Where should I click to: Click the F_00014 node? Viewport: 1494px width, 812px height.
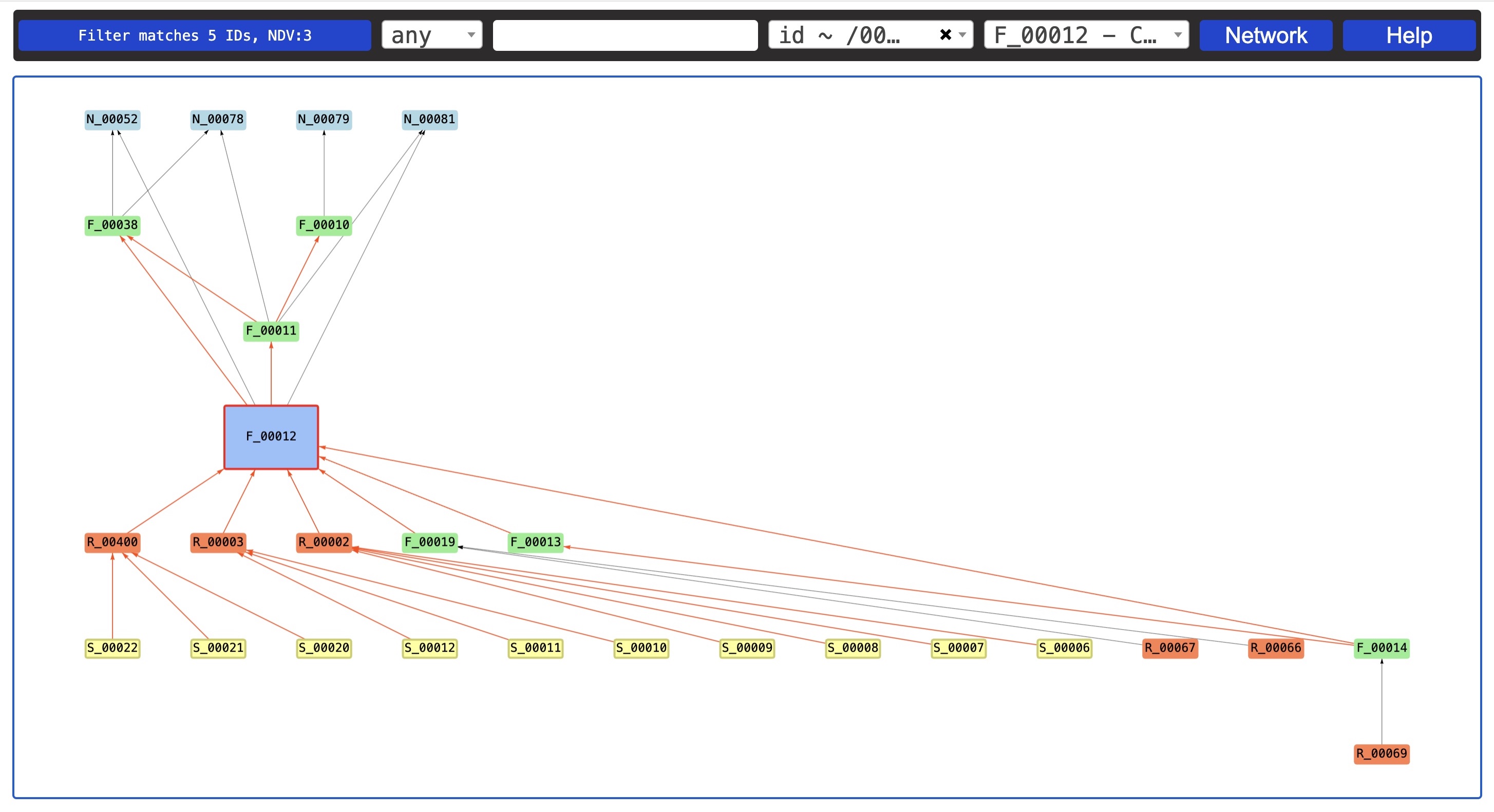tap(1381, 648)
